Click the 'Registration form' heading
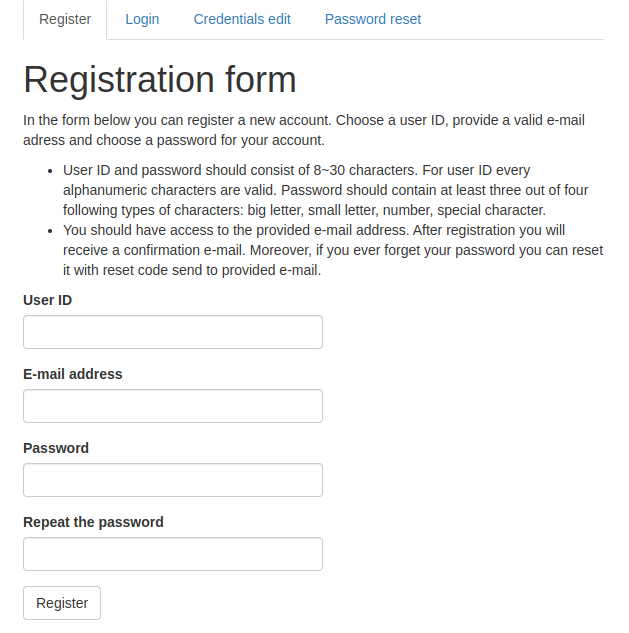 pyautogui.click(x=160, y=80)
